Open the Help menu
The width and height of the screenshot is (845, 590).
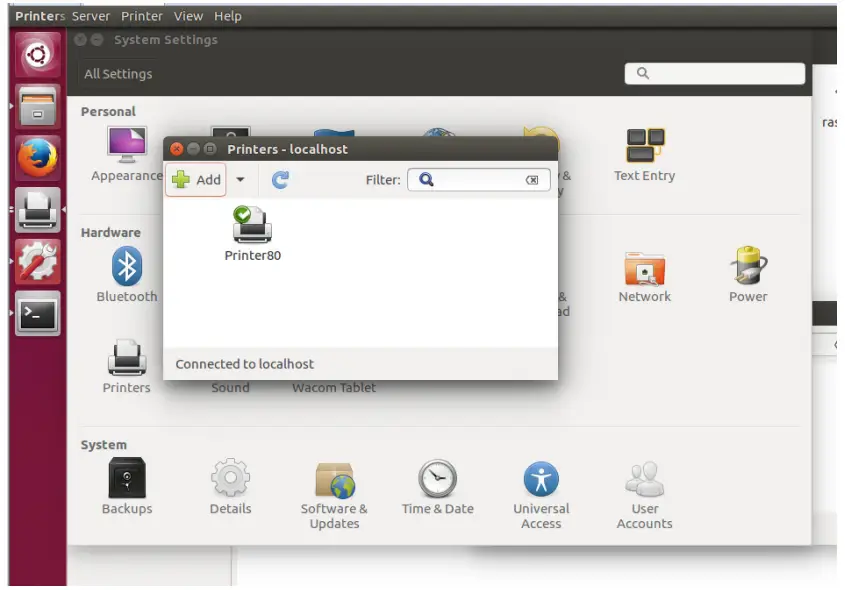227,16
